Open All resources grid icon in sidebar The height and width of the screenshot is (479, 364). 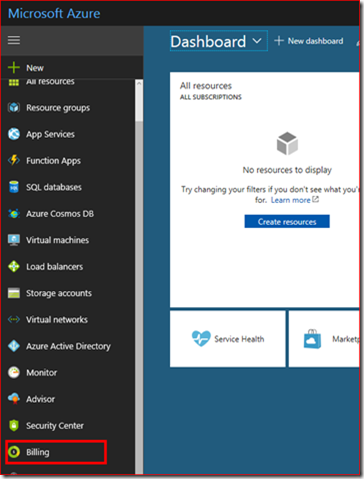[14, 82]
